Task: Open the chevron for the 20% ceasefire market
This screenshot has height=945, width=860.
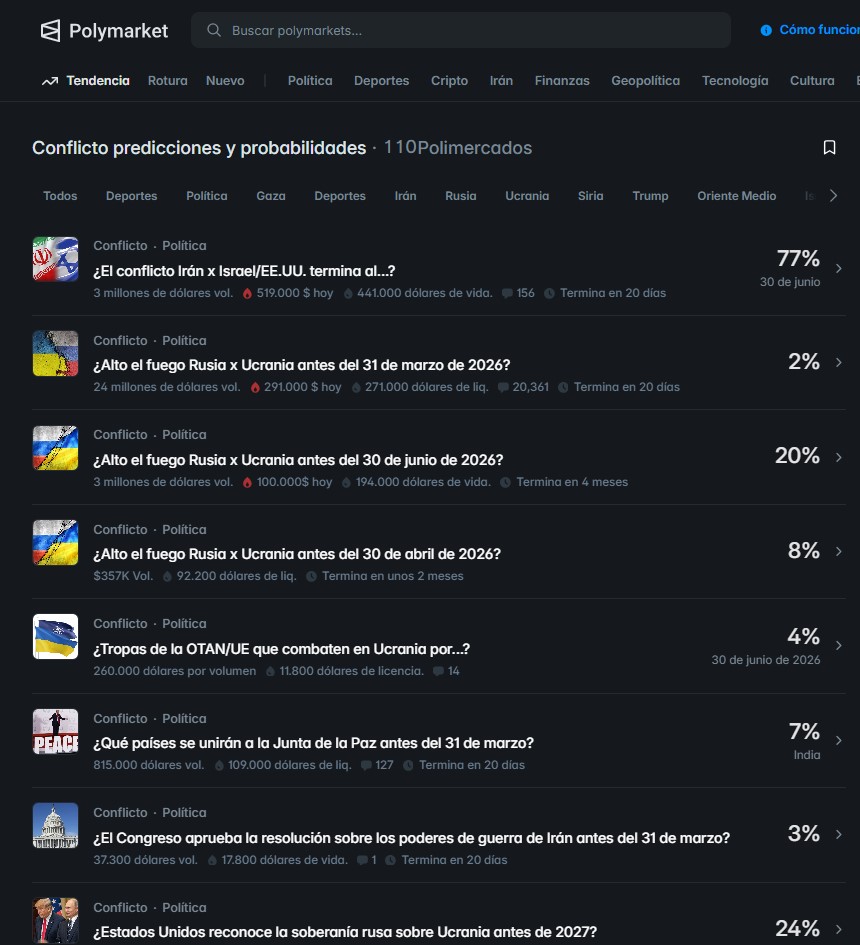Action: pos(838,457)
